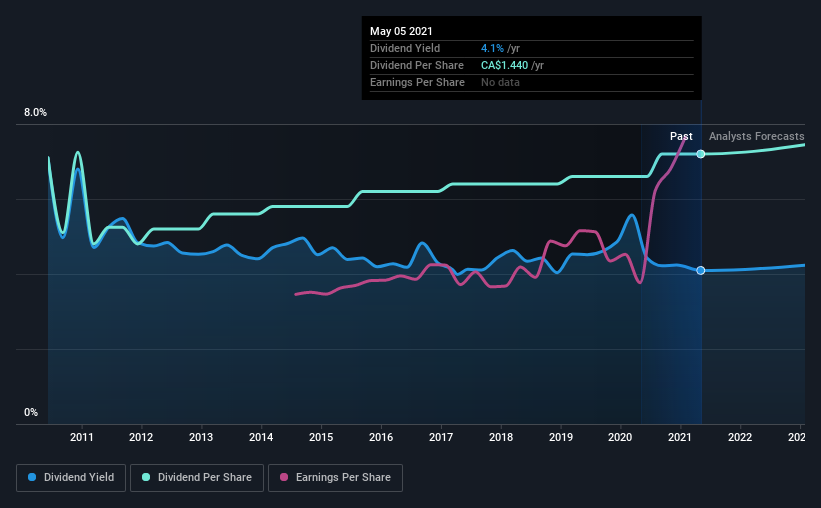821x508 pixels.
Task: Click the 2014 x-axis year label
Action: pyautogui.click(x=261, y=437)
